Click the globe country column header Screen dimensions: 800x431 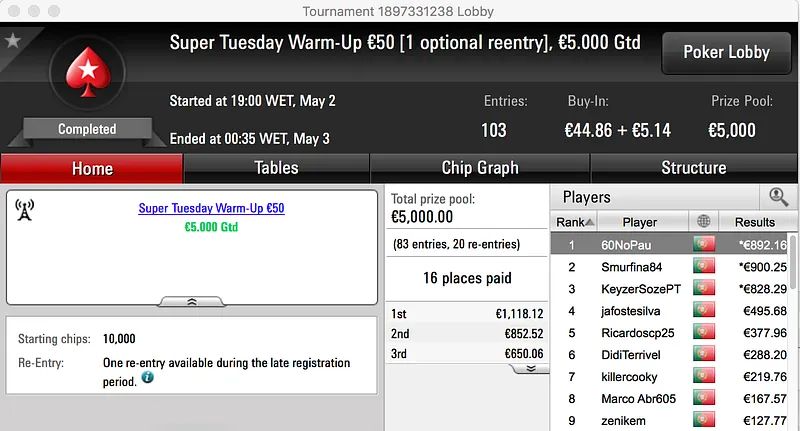704,222
